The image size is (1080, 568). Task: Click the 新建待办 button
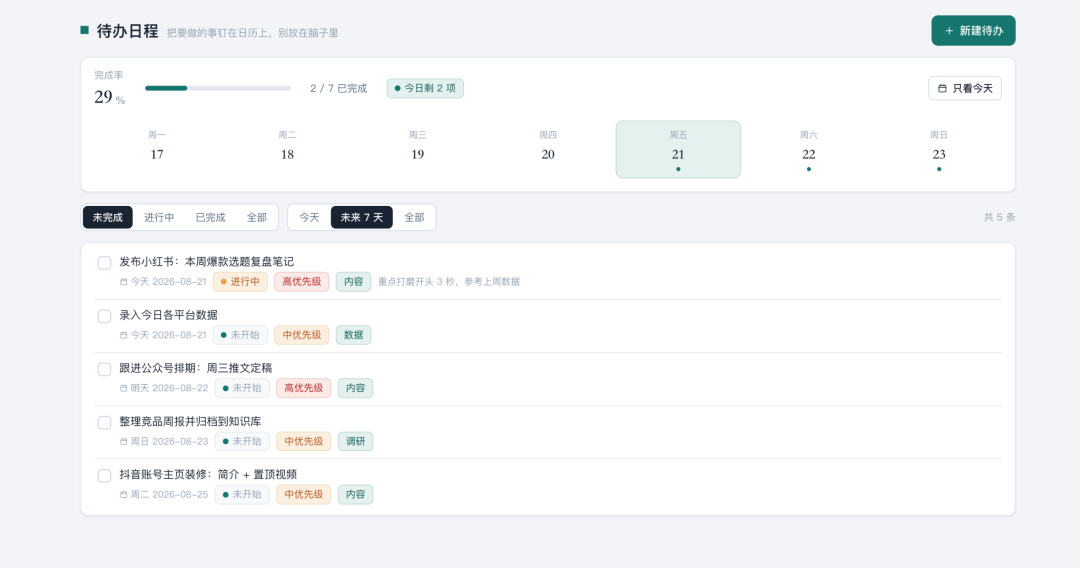pyautogui.click(x=973, y=31)
